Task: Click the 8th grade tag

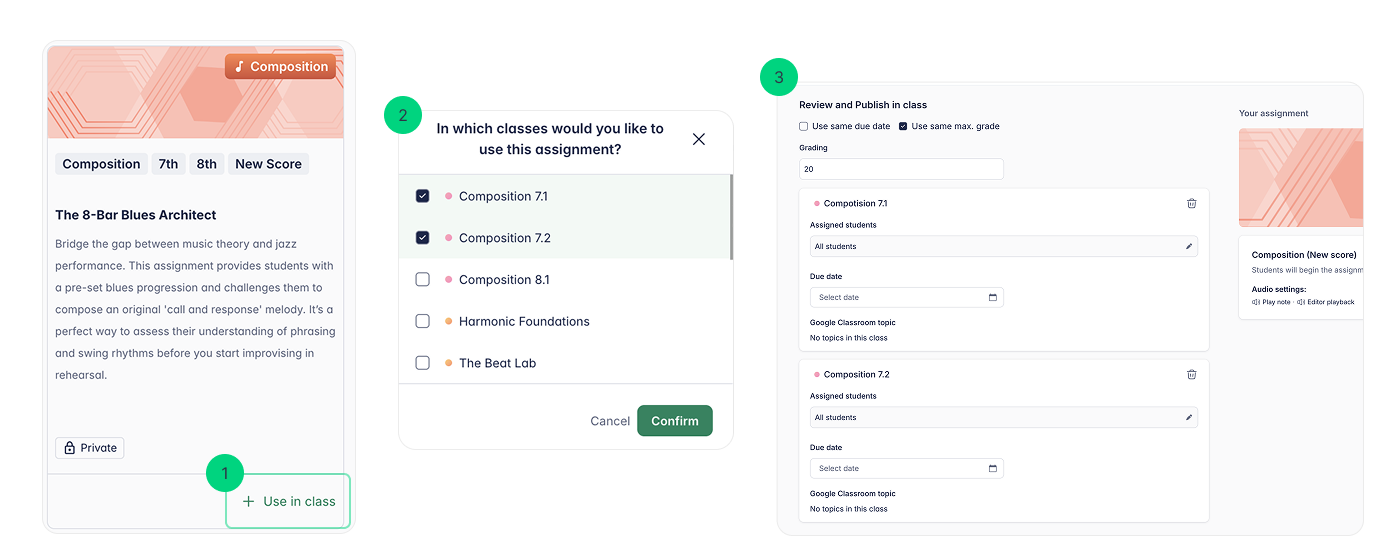Action: (206, 164)
